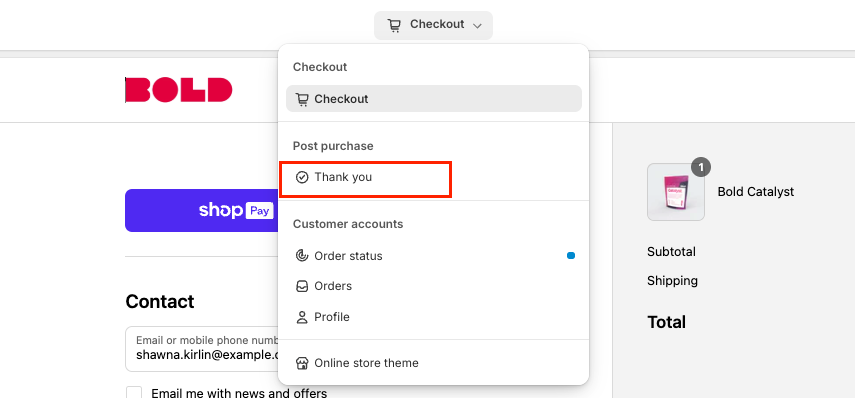Click the cart icon in highlighted Checkout item

302,99
